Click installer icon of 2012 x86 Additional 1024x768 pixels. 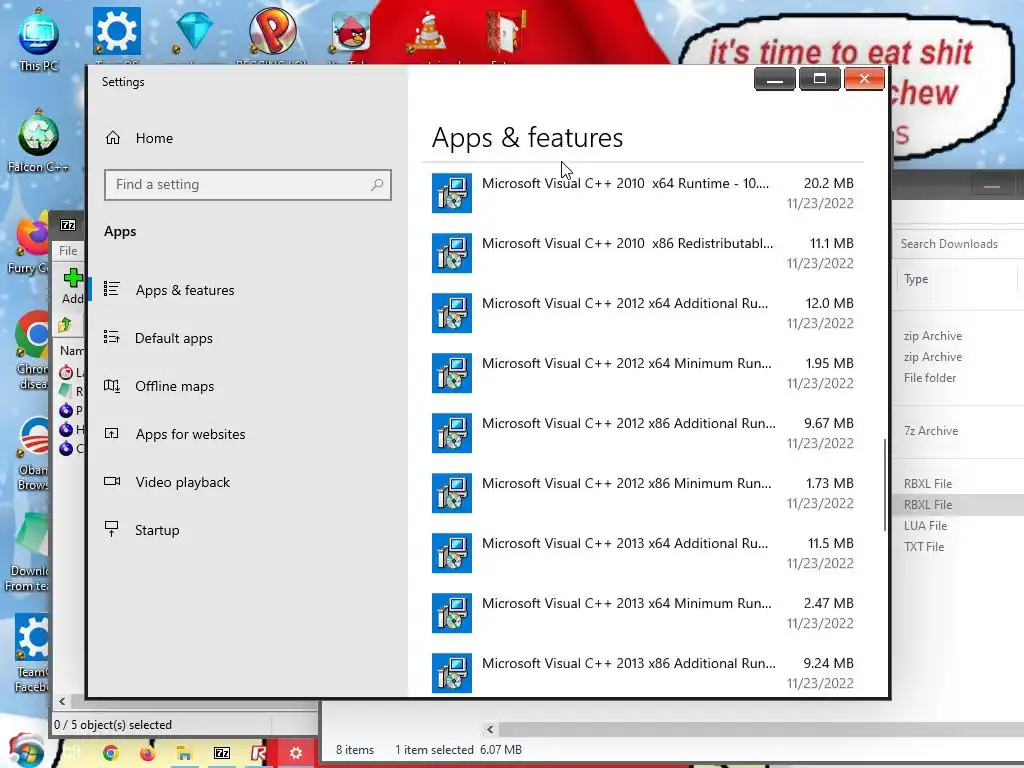point(452,434)
